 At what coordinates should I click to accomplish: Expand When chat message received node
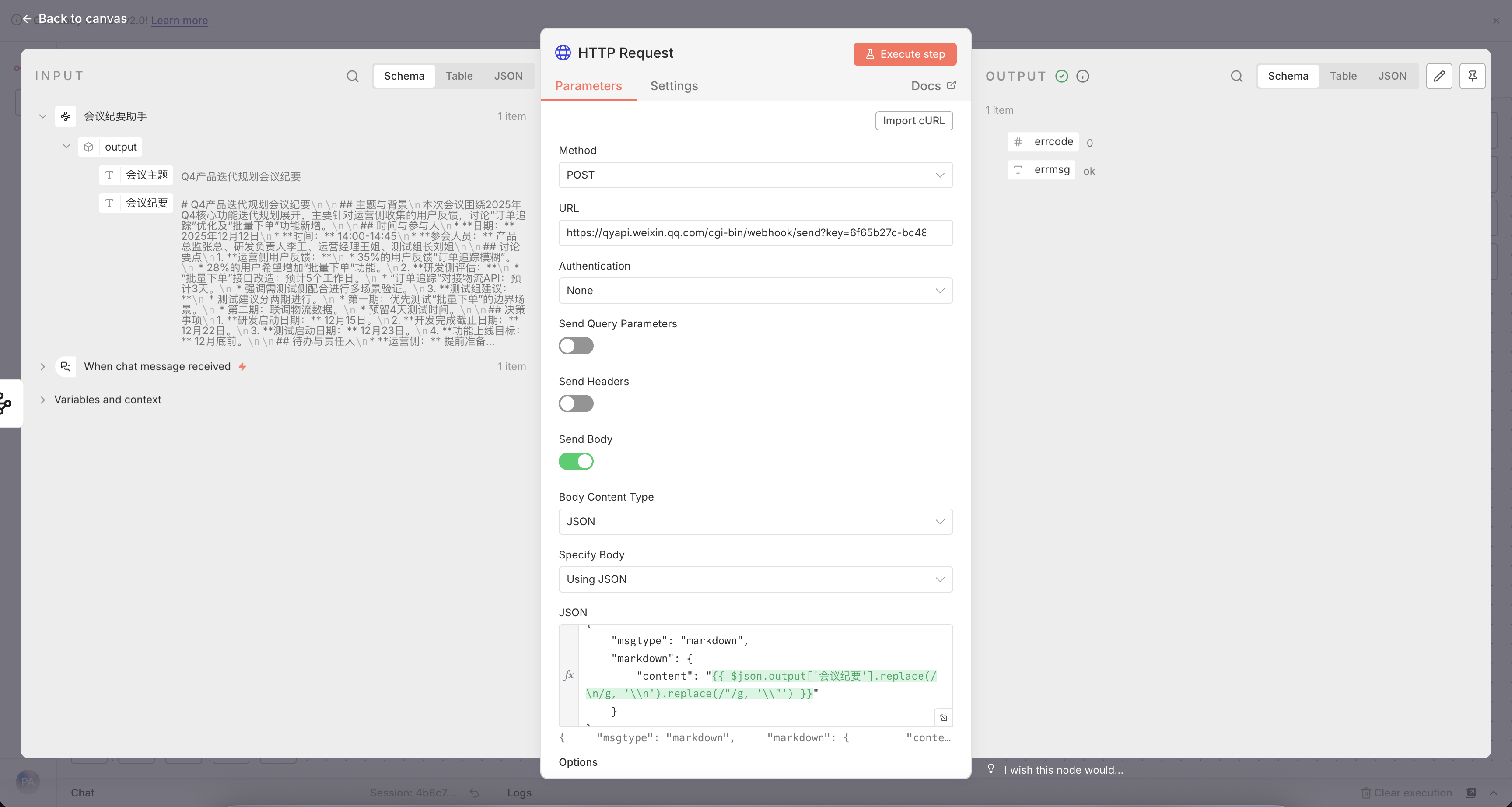pyautogui.click(x=43, y=366)
